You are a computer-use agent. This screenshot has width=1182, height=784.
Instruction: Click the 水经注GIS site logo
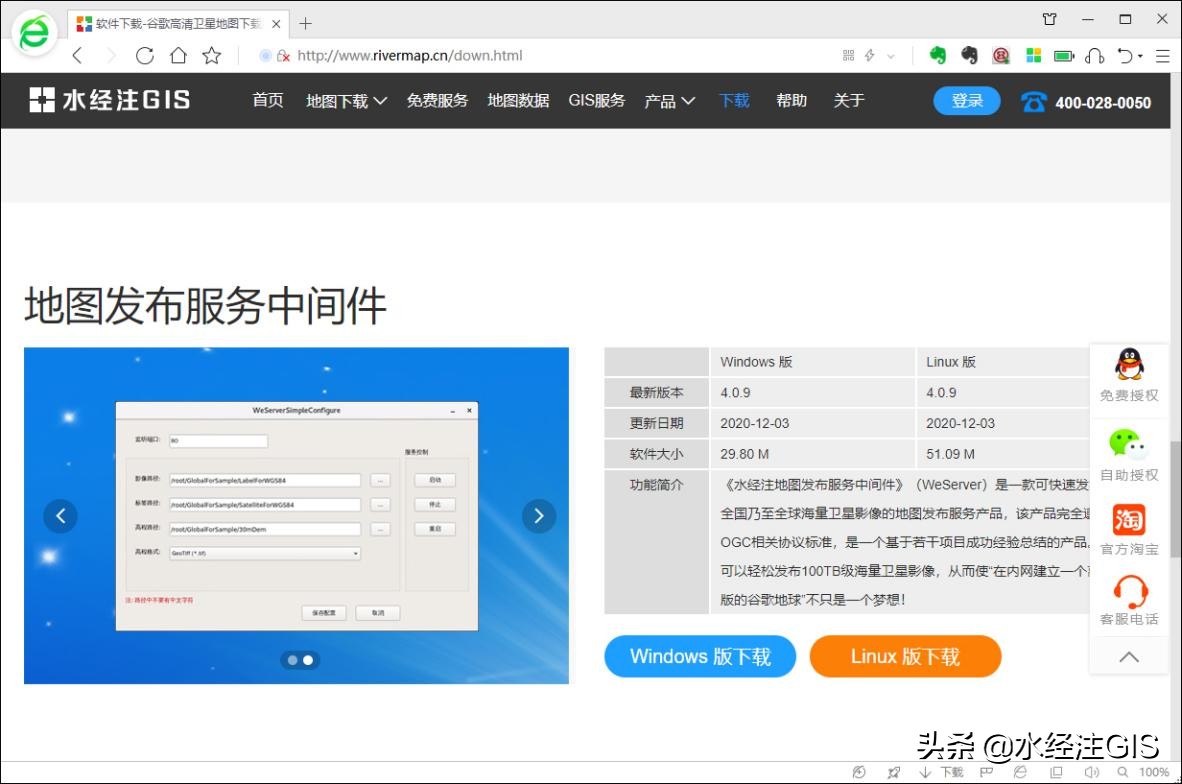click(x=110, y=100)
